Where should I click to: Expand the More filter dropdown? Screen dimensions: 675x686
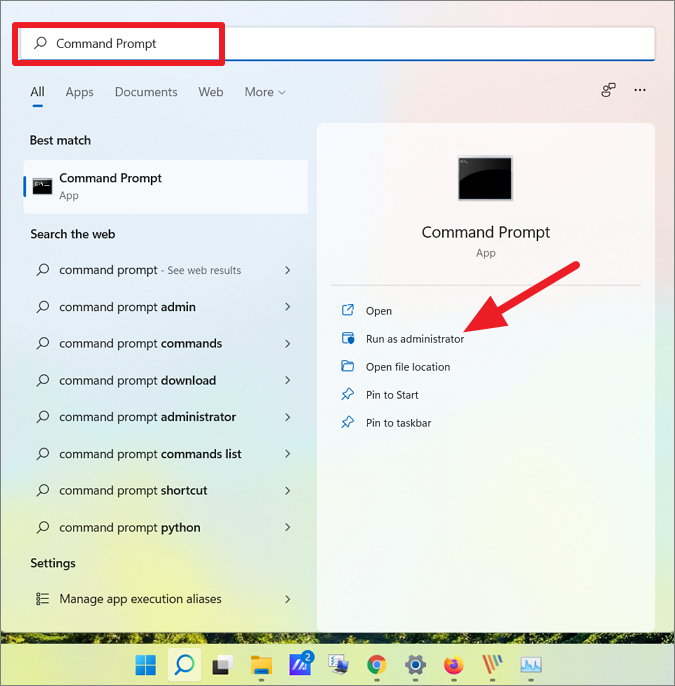265,92
